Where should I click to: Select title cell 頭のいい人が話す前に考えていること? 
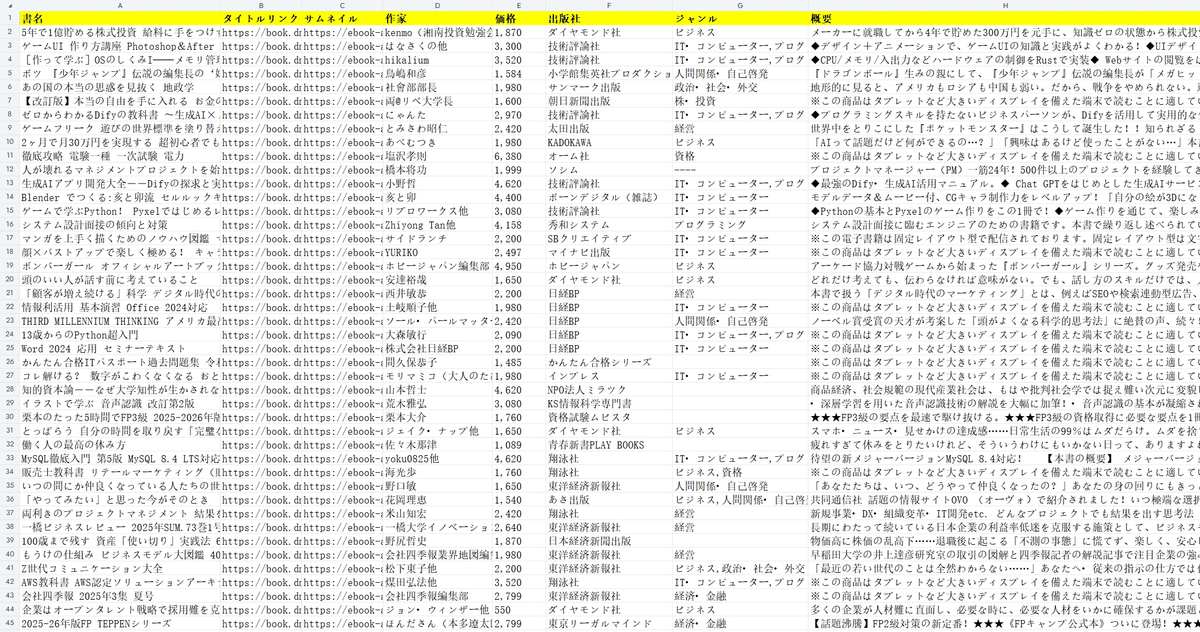[x=120, y=281]
